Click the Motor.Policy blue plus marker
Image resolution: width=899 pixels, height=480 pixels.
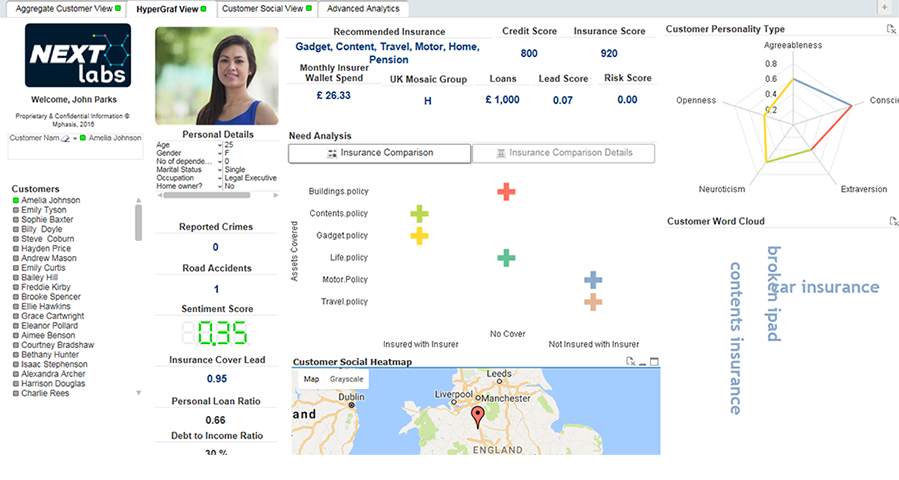tap(593, 280)
